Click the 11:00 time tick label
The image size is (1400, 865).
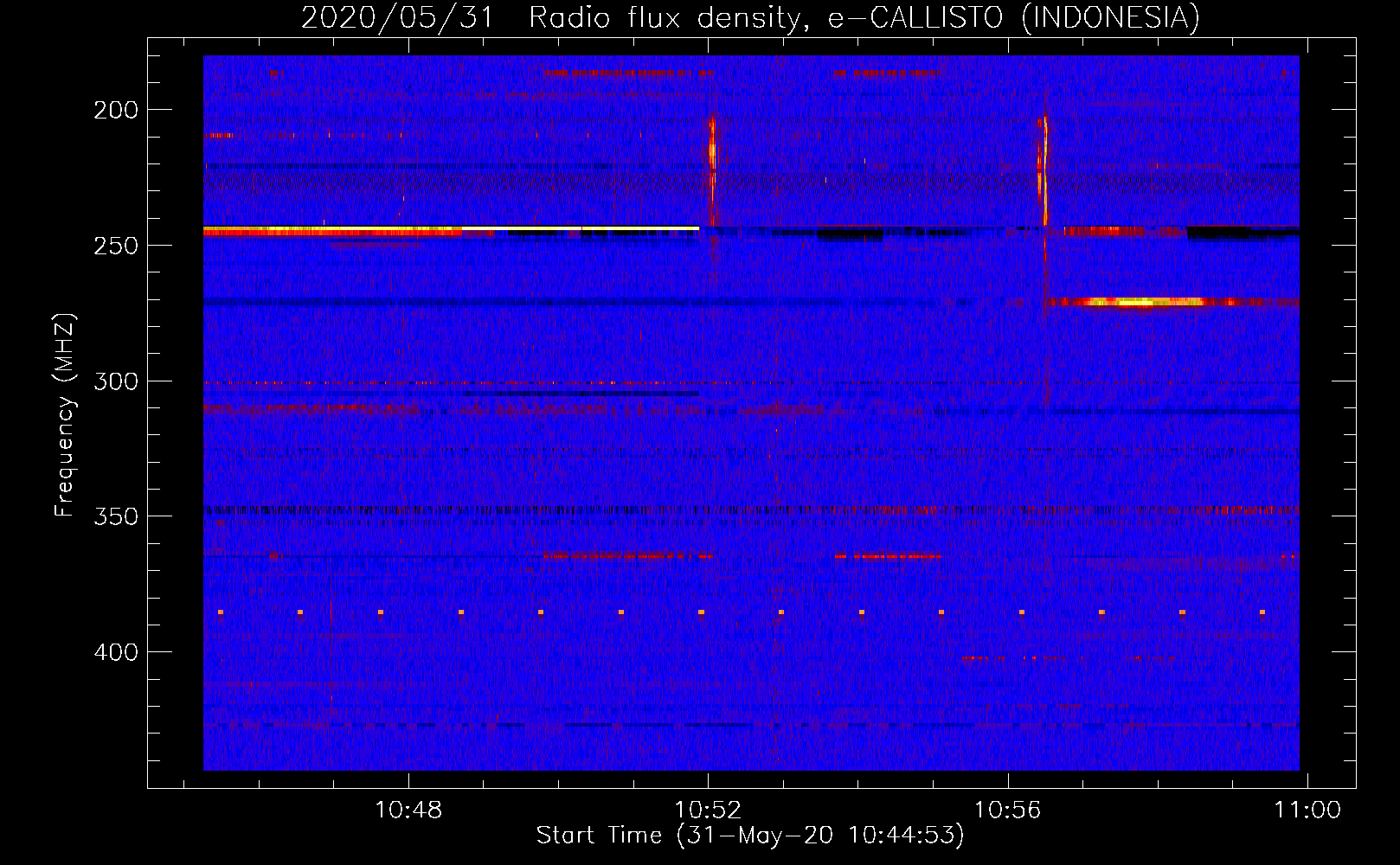point(1307,811)
